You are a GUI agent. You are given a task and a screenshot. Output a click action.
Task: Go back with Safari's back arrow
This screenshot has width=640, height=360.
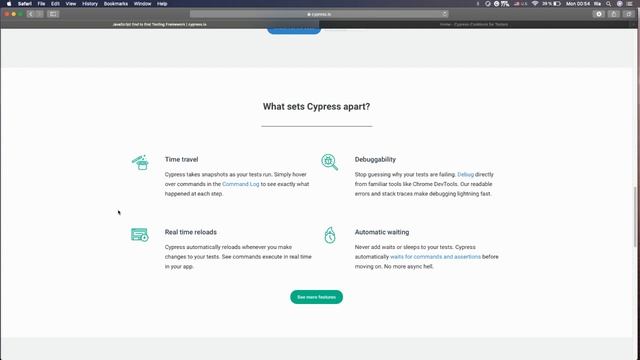[x=30, y=14]
